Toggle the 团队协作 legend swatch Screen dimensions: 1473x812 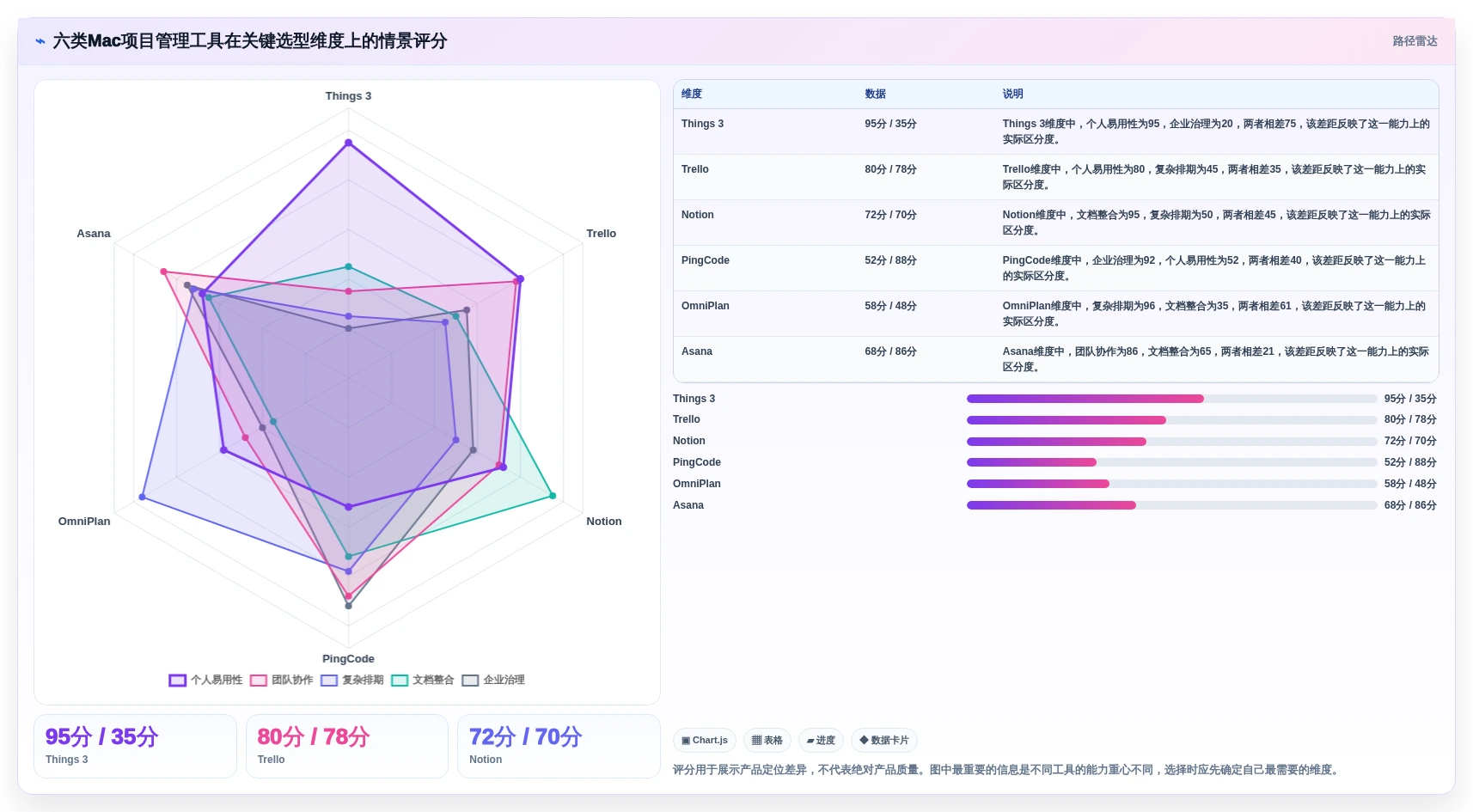click(x=259, y=681)
